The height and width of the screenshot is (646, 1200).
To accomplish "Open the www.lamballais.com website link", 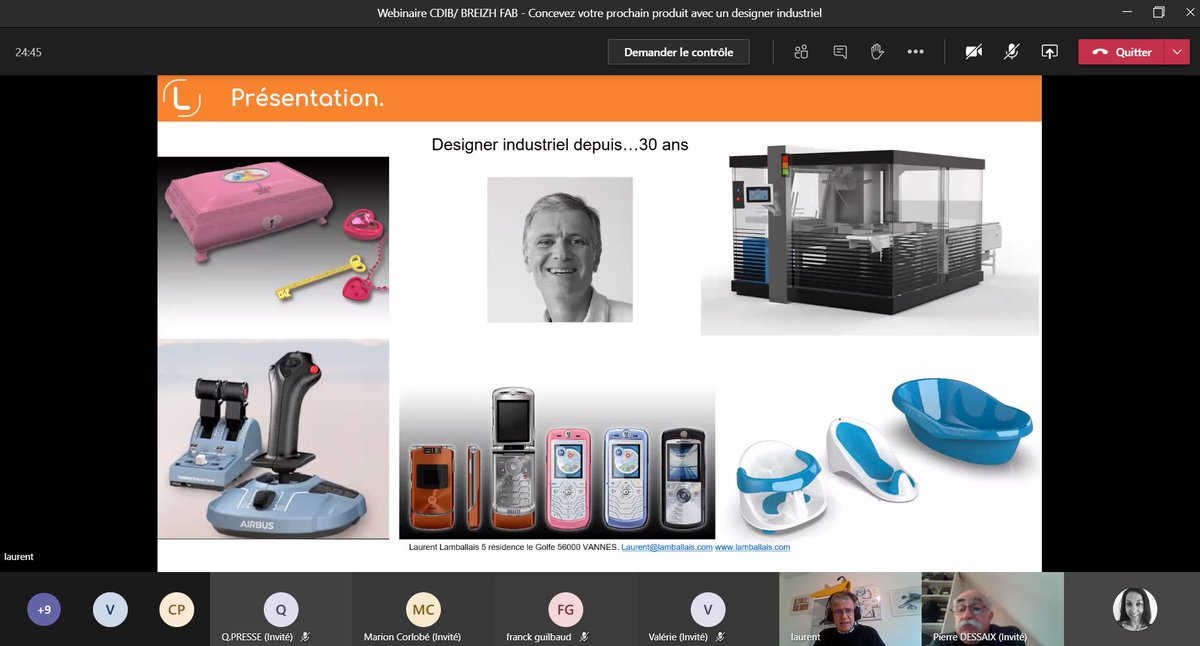I will (x=753, y=547).
